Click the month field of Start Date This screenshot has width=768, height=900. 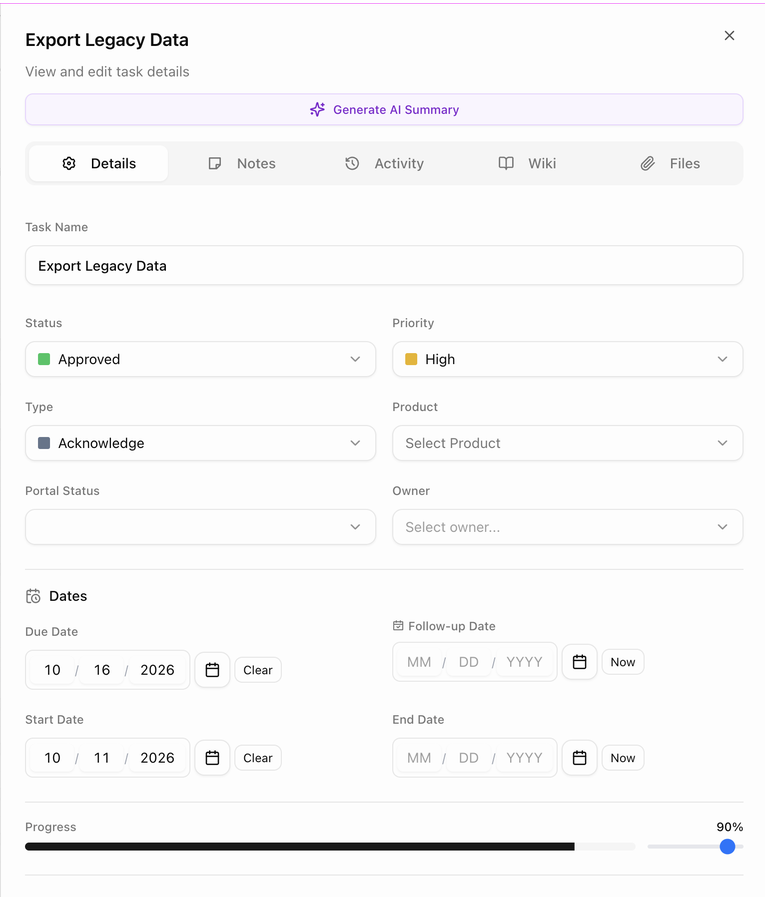pyautogui.click(x=52, y=758)
